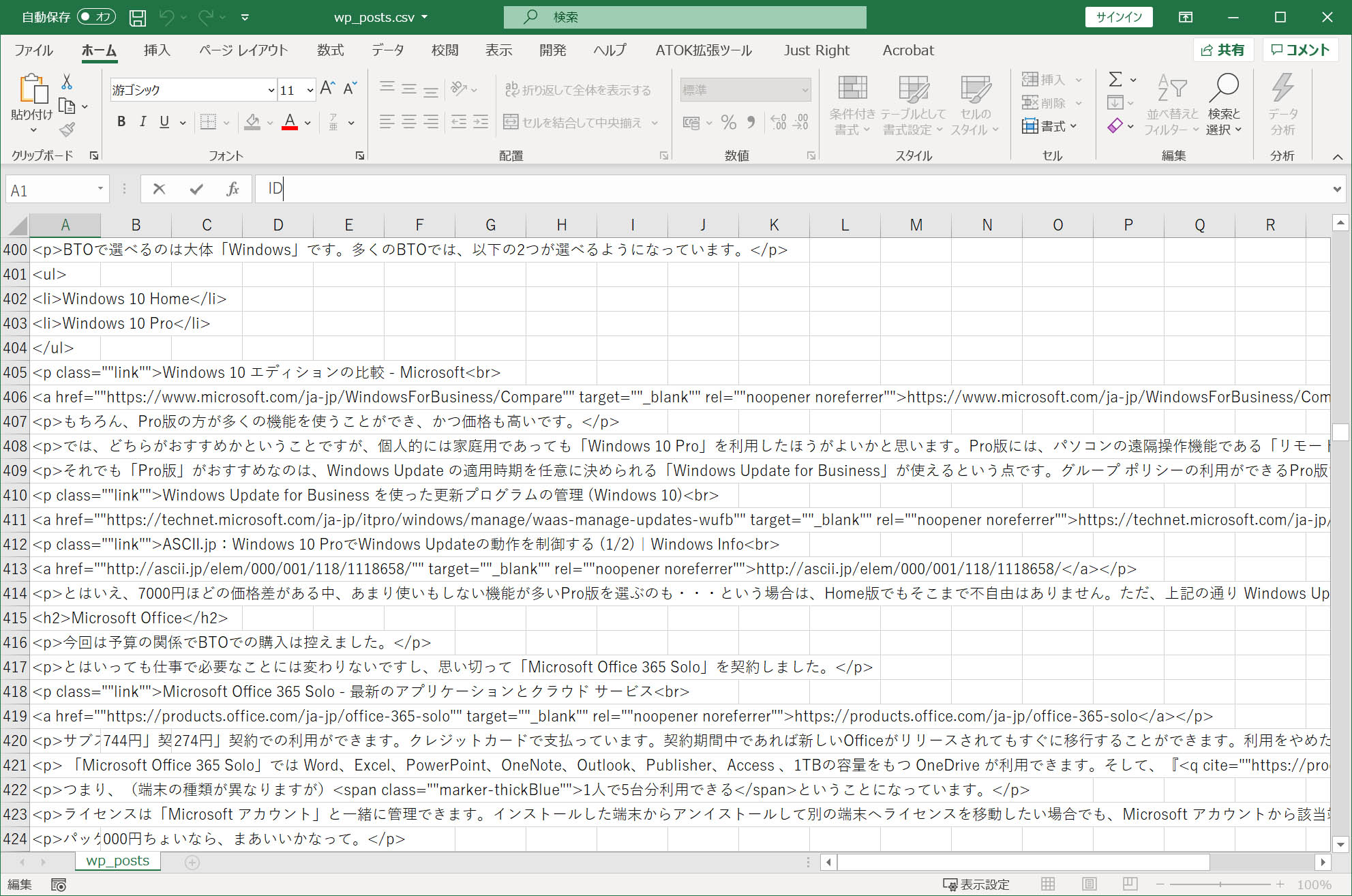Toggle the AutoSave switch
This screenshot has height=896, width=1352.
pos(96,17)
